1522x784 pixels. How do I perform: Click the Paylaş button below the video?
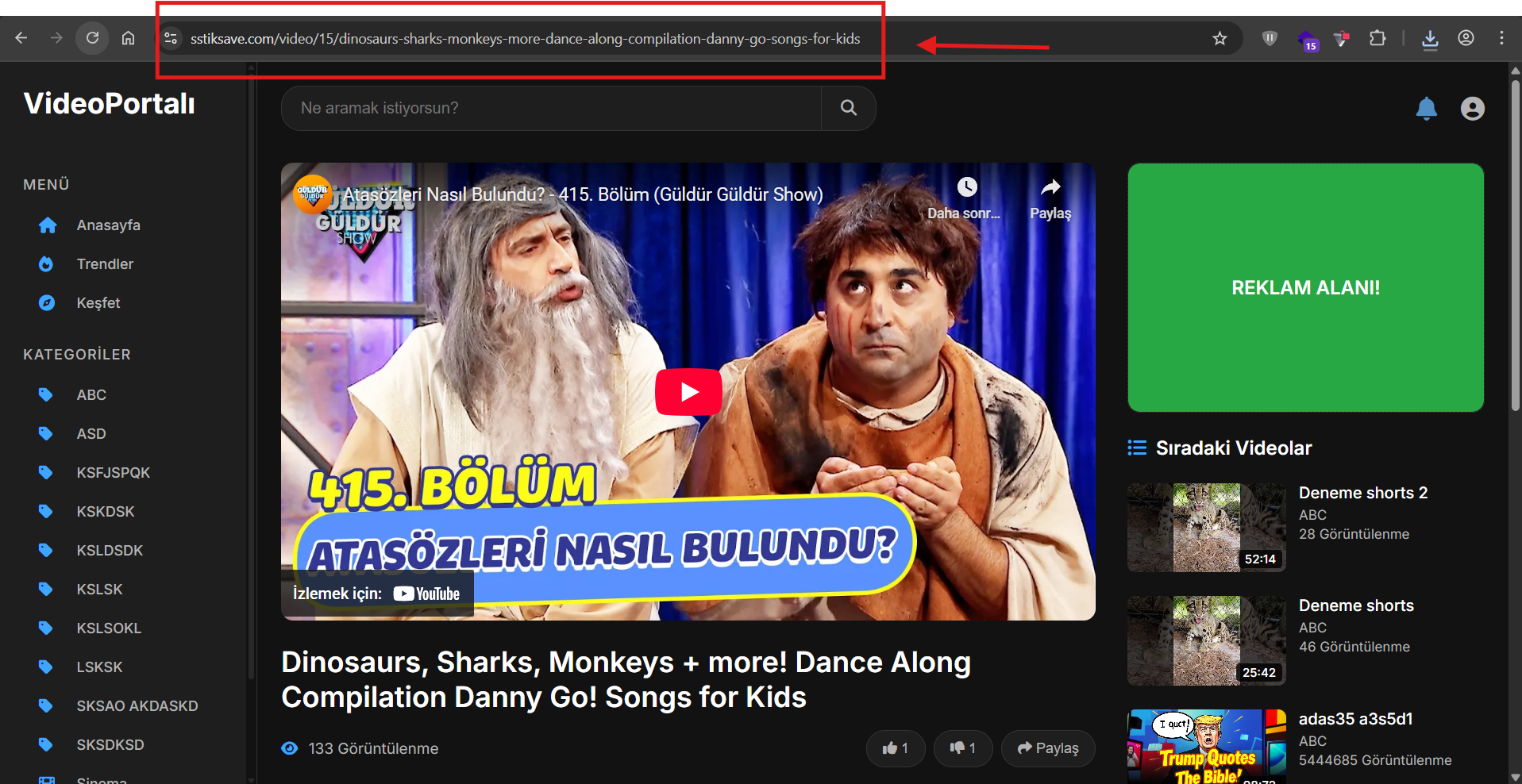tap(1048, 748)
